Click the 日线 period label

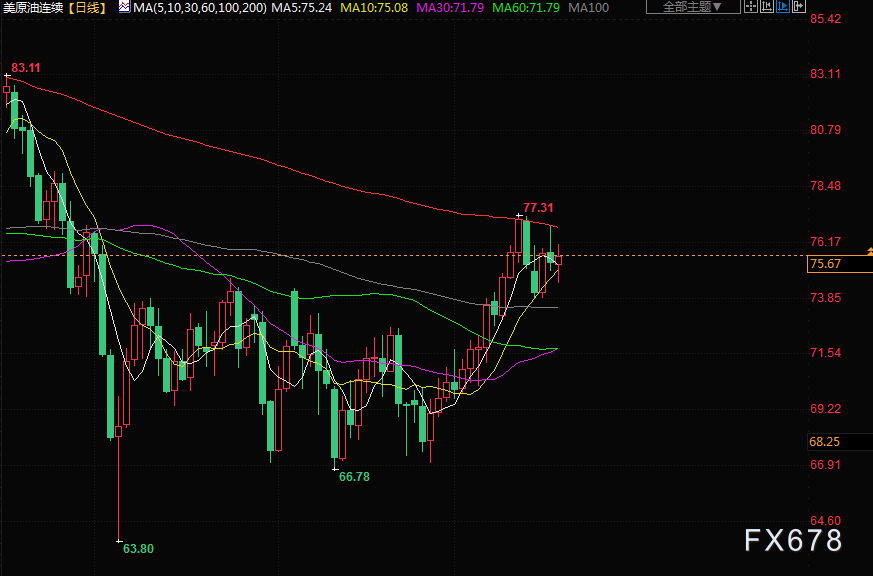coord(90,7)
